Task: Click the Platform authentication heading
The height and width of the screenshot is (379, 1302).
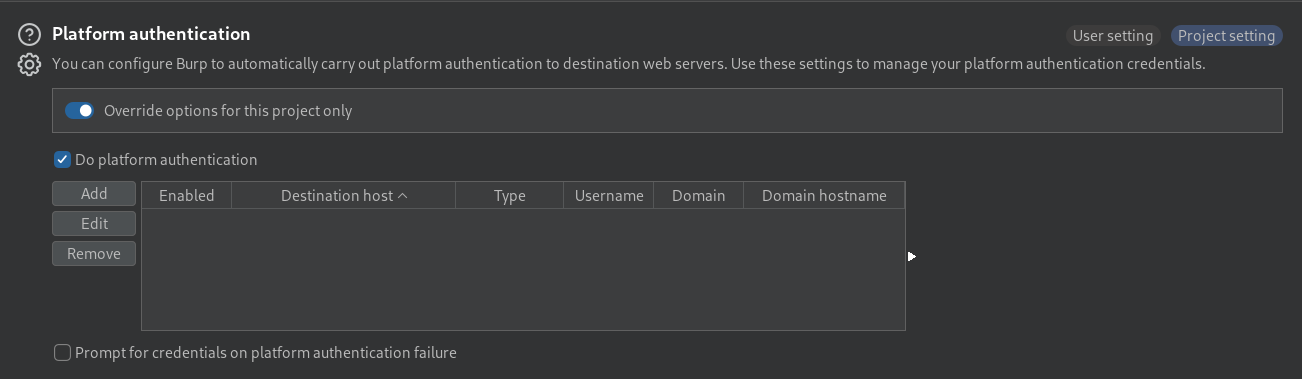Action: click(x=151, y=34)
